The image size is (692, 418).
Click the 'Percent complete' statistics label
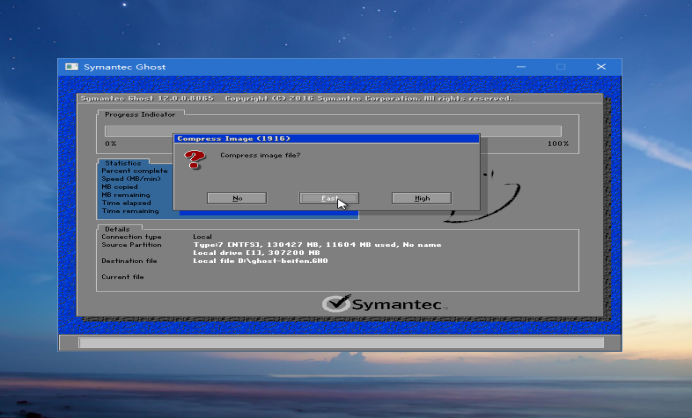135,171
